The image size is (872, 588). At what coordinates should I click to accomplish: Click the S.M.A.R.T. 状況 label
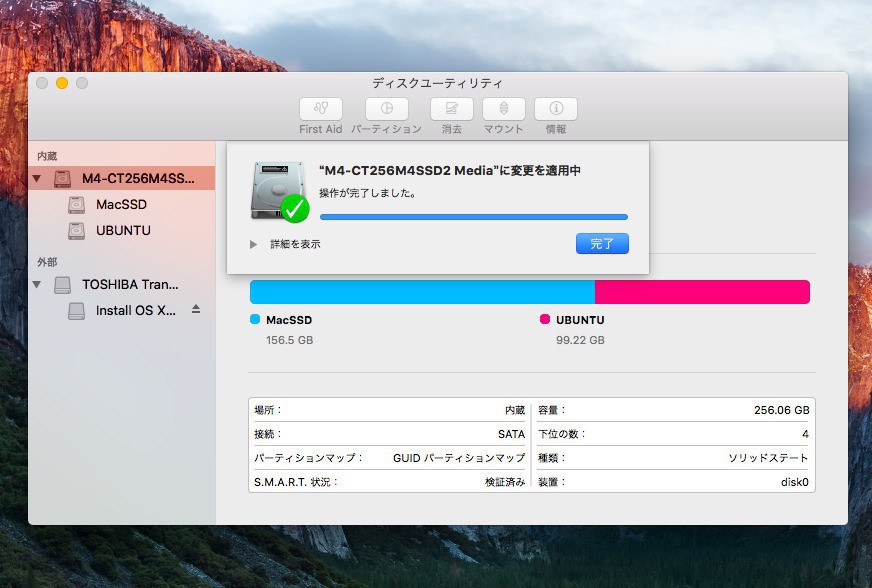pyautogui.click(x=296, y=482)
